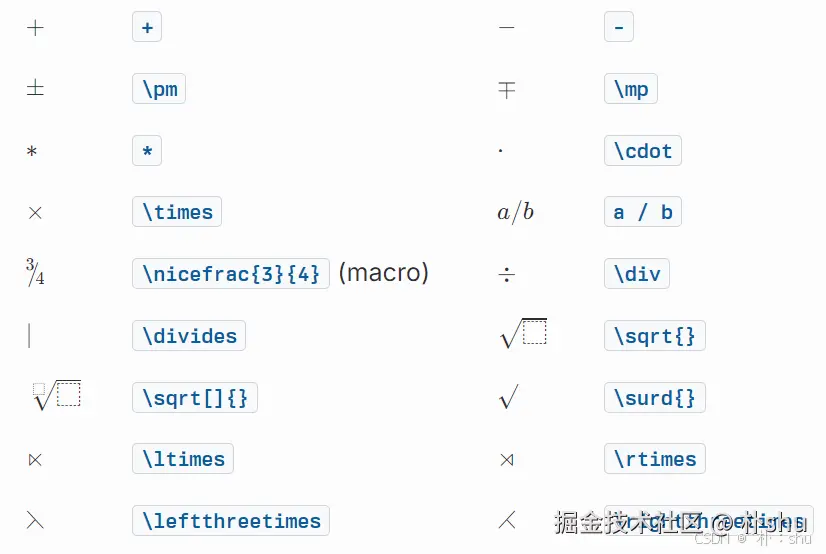Select the square root with placeholder symbol

point(524,333)
